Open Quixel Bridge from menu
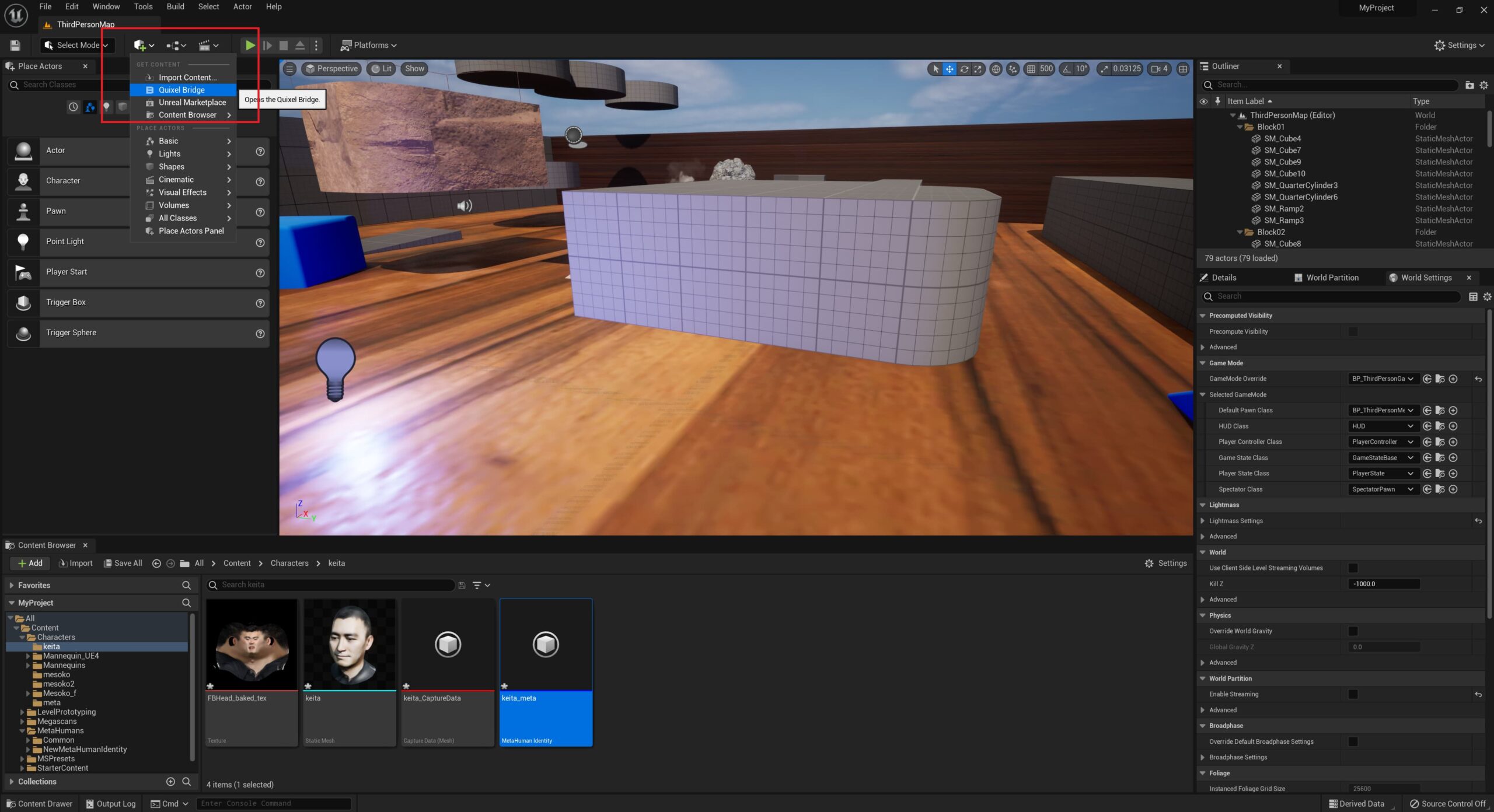Viewport: 1494px width, 812px height. [181, 90]
